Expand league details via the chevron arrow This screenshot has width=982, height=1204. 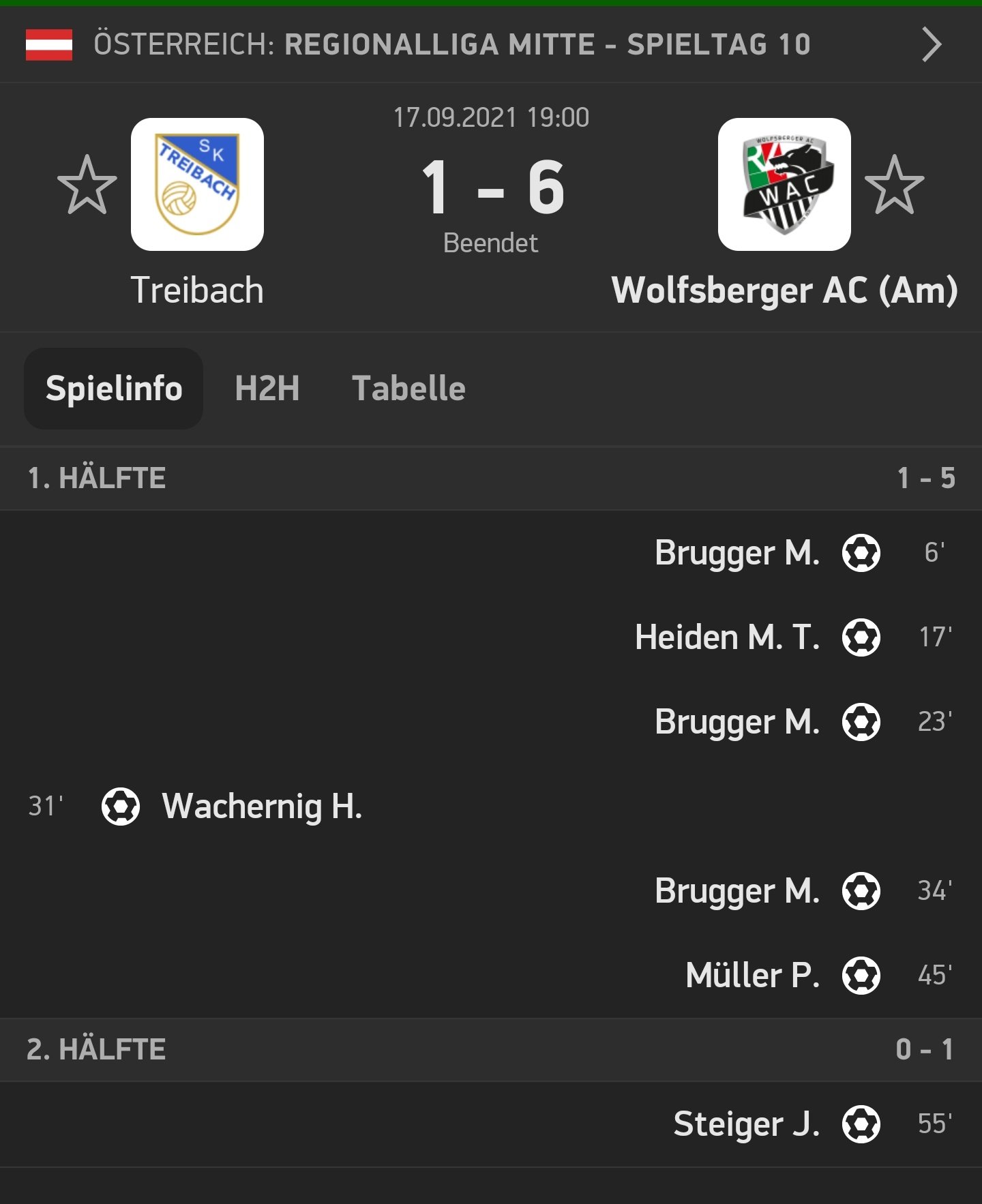(x=932, y=45)
